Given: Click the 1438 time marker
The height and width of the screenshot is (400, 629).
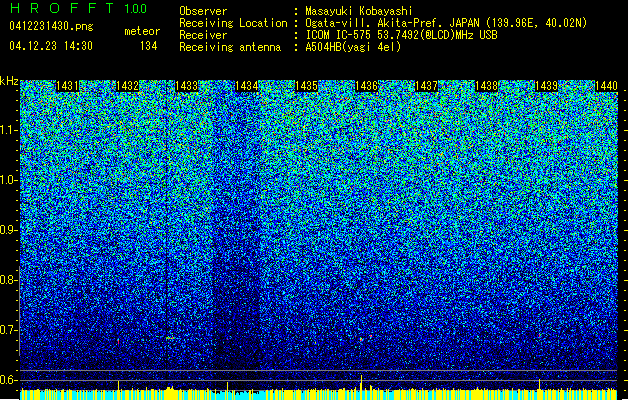Looking at the screenshot, I should point(486,86).
